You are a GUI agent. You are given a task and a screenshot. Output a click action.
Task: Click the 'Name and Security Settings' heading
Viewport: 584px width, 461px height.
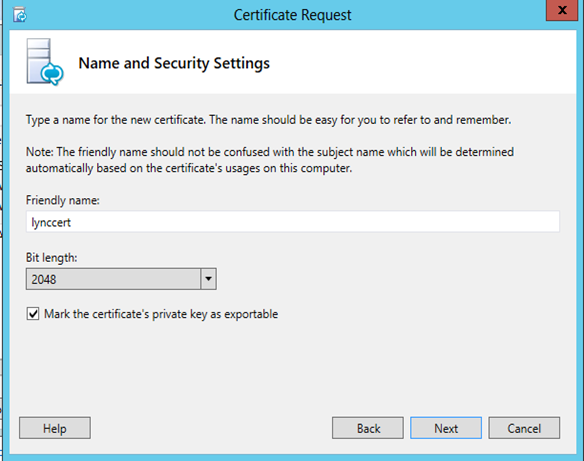(x=174, y=63)
